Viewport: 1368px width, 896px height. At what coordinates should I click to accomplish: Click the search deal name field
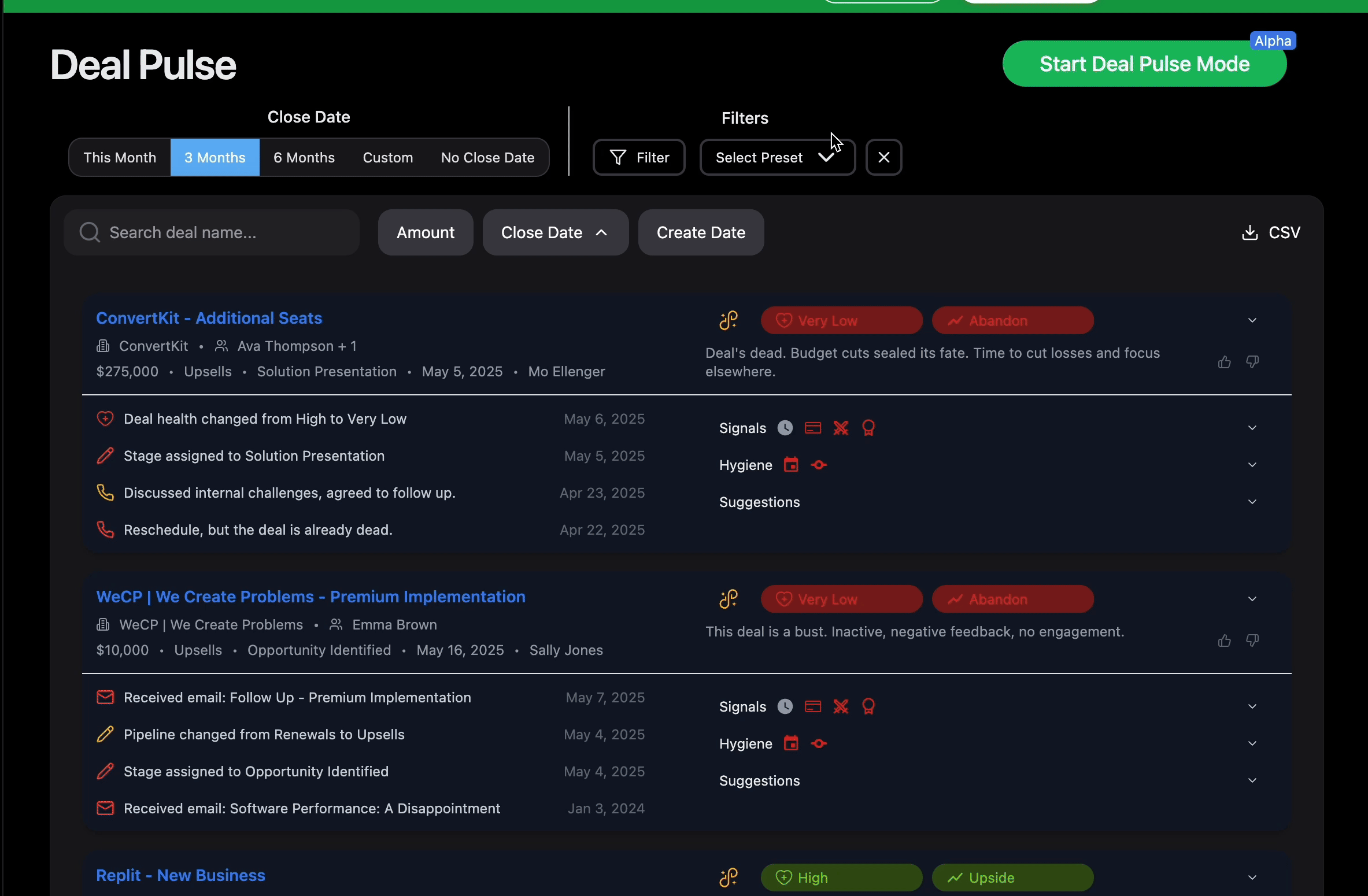click(212, 232)
